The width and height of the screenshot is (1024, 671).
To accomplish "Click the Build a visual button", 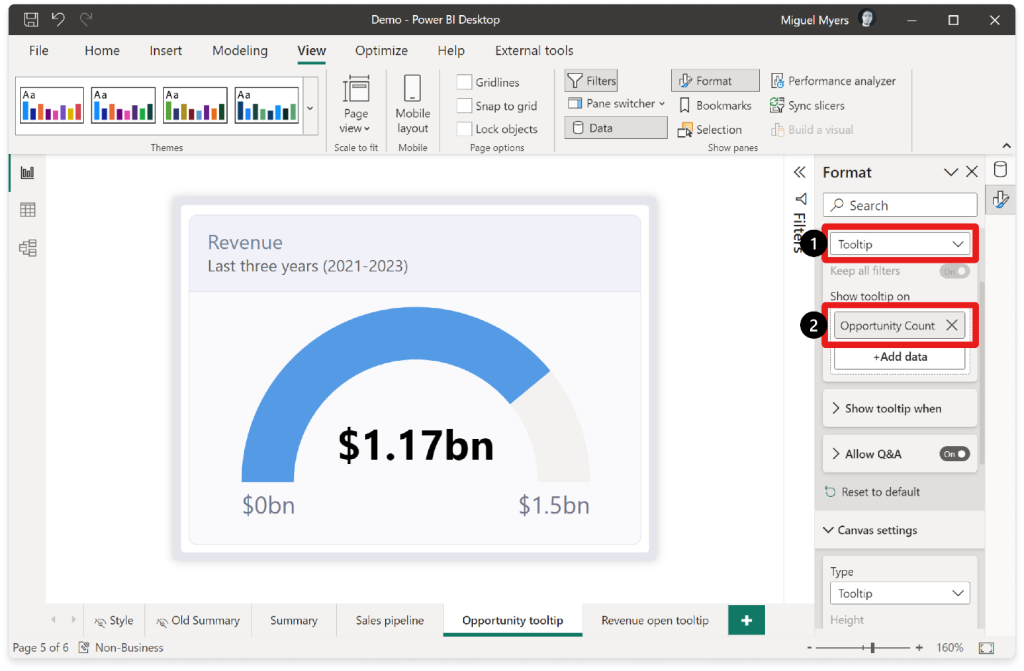I will tap(812, 129).
